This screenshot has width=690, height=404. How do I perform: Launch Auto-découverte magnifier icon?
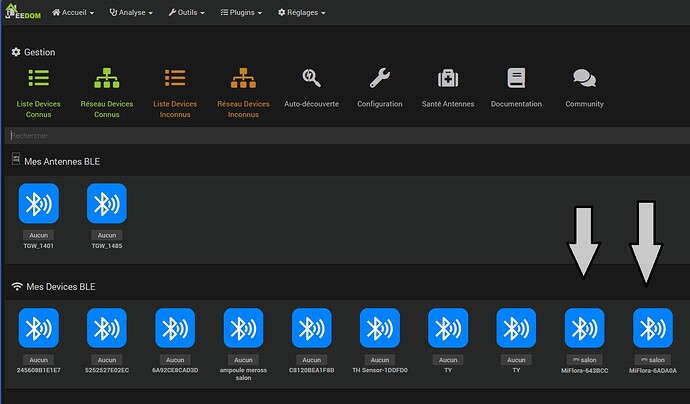pos(311,78)
